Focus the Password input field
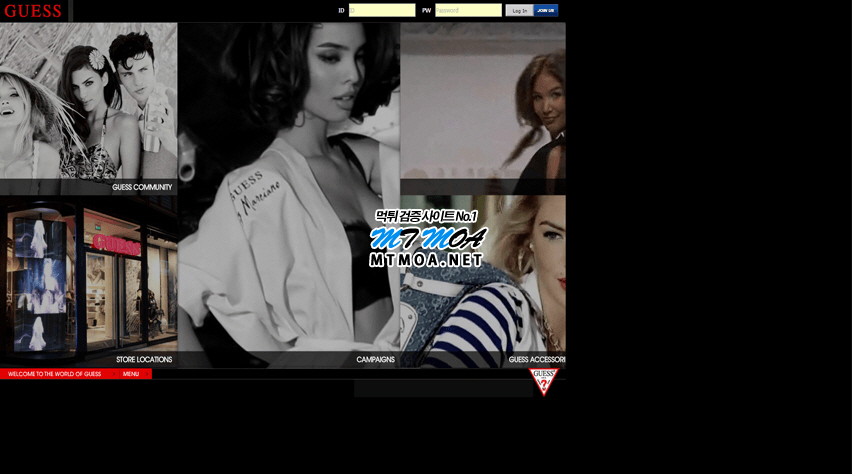The height and width of the screenshot is (474, 852). pos(468,10)
